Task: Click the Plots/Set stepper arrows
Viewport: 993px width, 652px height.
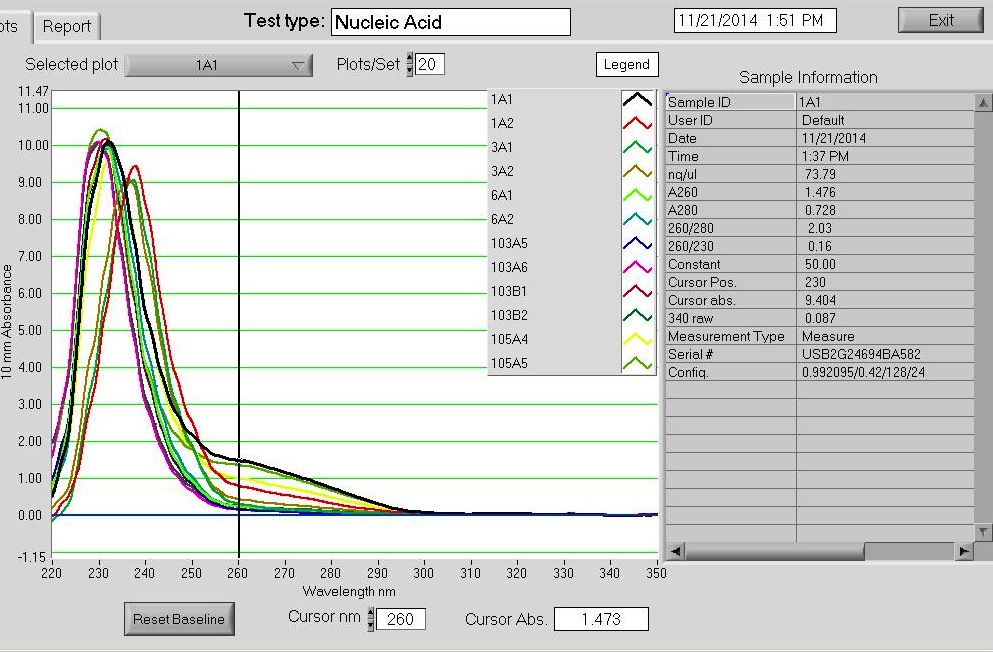Action: coord(409,65)
